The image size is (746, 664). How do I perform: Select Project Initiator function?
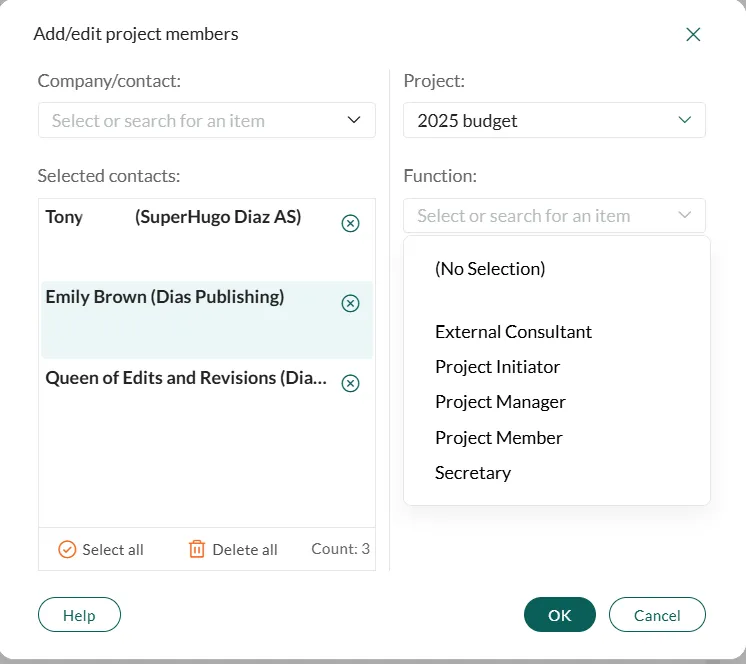497,367
